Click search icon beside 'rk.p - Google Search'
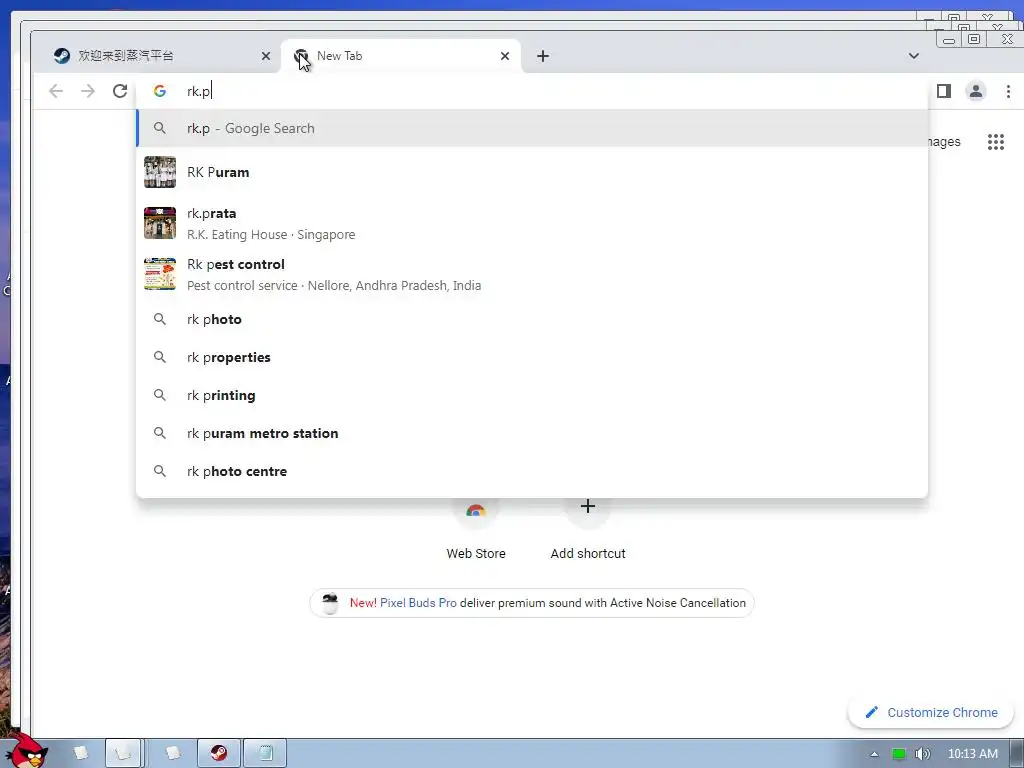 (160, 128)
